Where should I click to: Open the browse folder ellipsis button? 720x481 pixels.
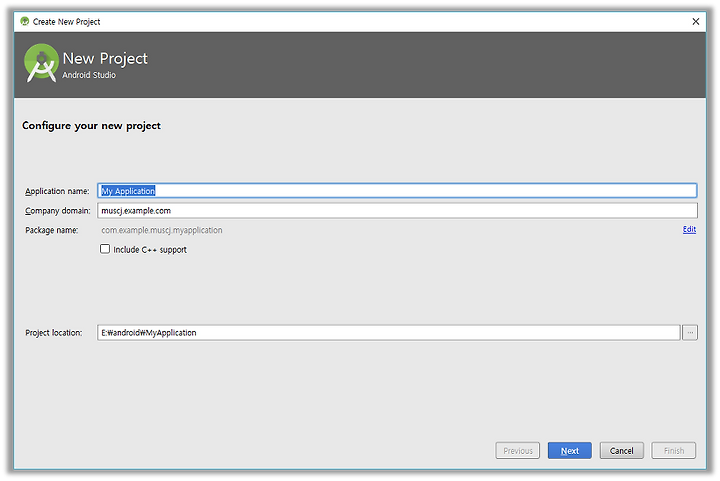690,333
